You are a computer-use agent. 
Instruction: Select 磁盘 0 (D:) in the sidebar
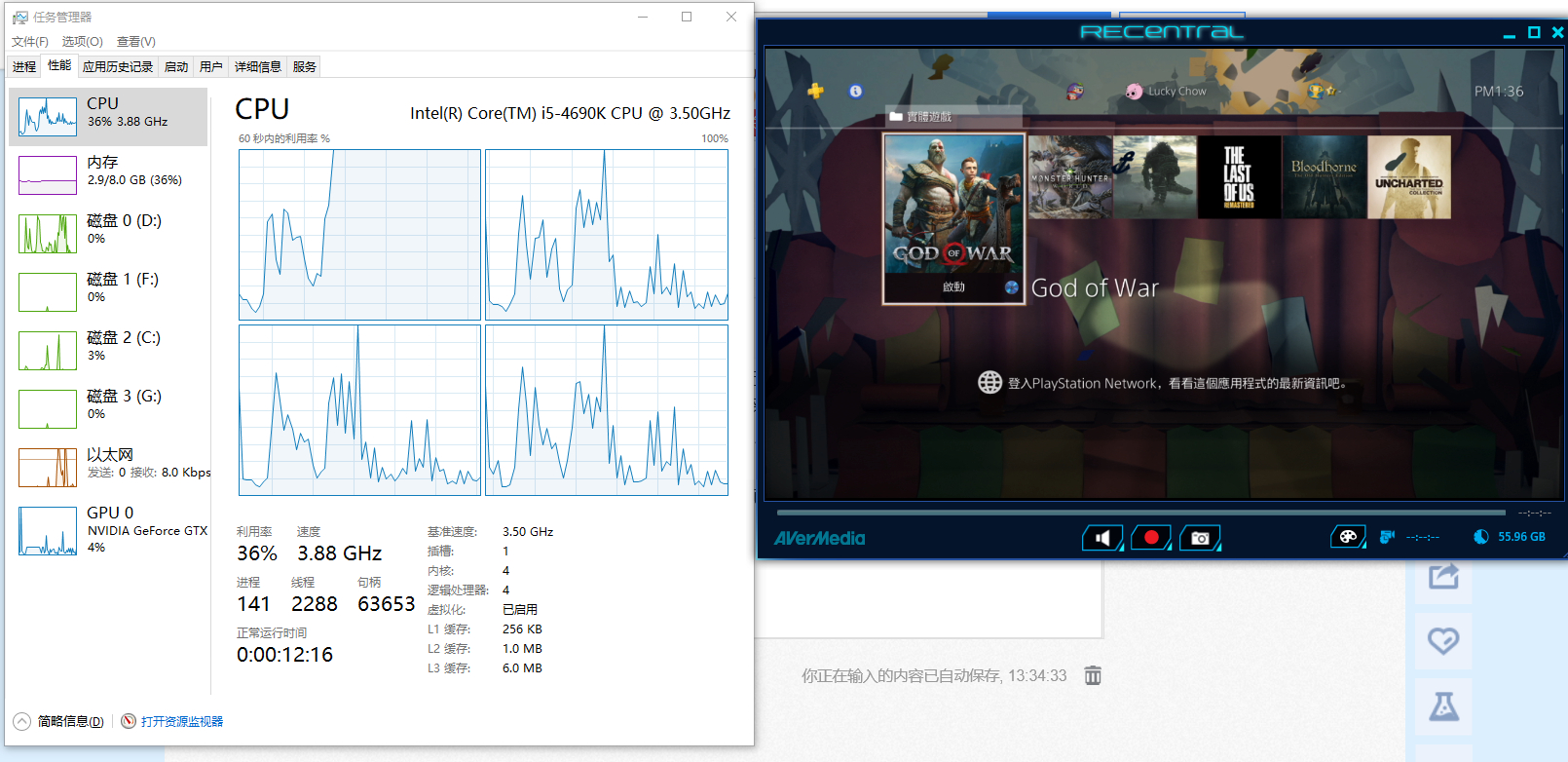coord(108,234)
